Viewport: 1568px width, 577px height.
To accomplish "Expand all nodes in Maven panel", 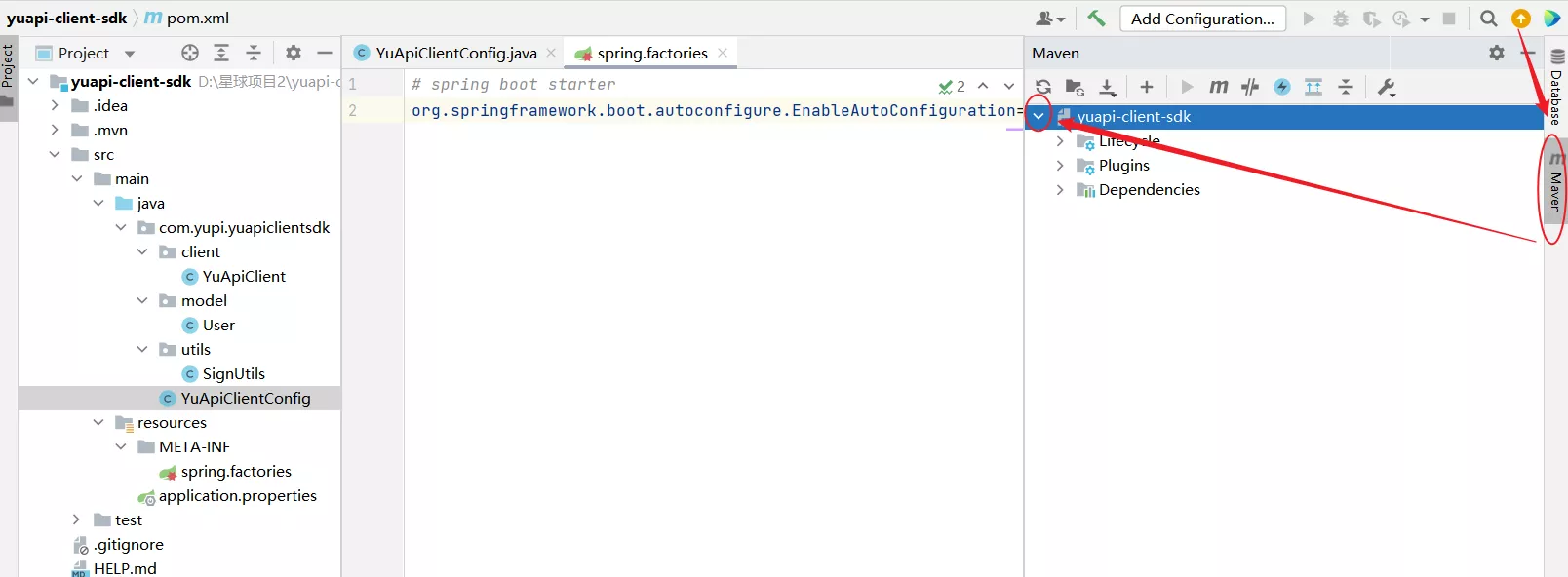I will 1313,87.
